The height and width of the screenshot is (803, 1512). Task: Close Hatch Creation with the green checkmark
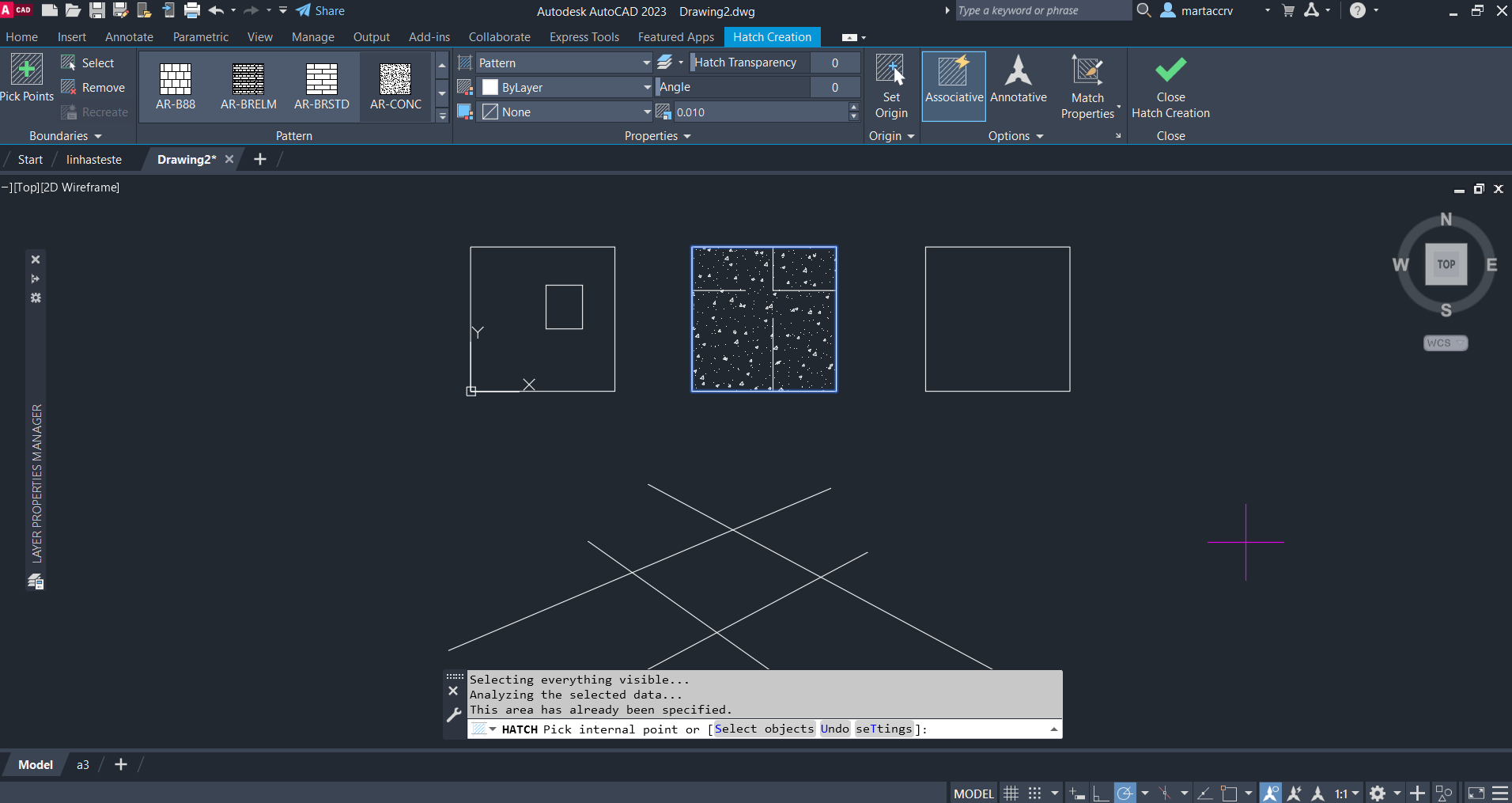tap(1170, 86)
